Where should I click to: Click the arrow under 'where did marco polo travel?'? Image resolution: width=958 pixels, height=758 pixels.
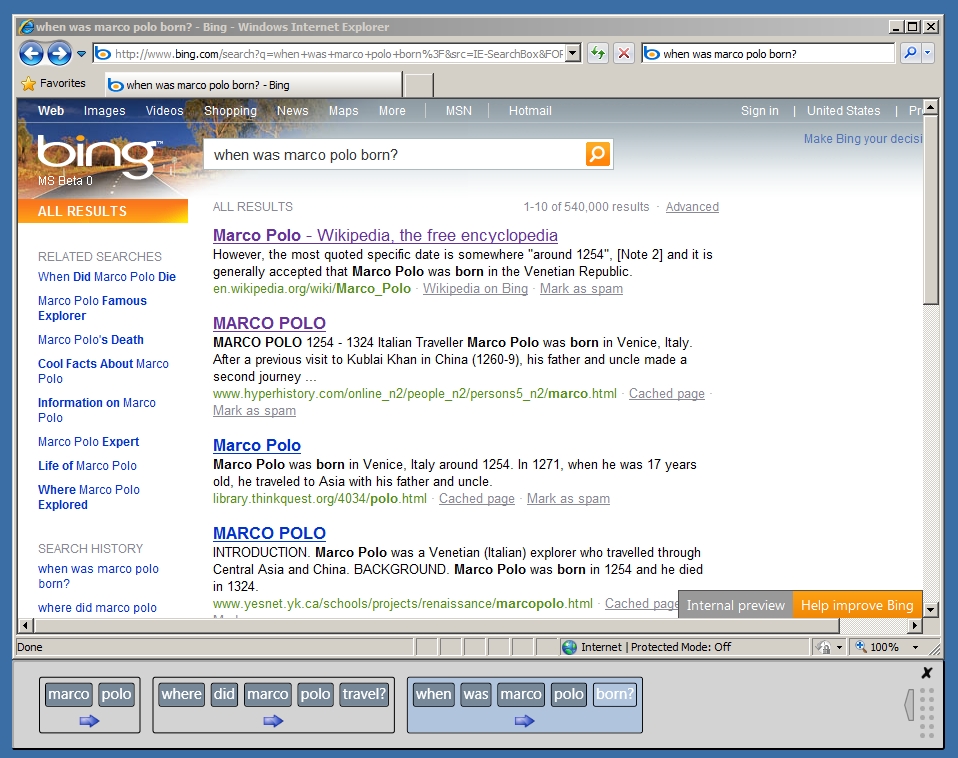pyautogui.click(x=273, y=720)
